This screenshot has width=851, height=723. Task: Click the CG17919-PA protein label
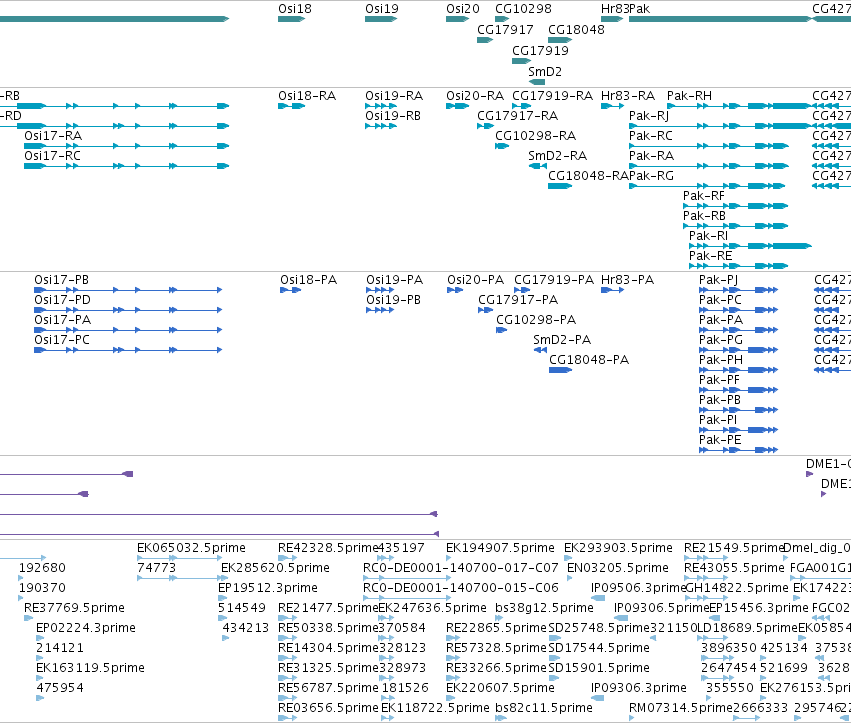(x=554, y=280)
